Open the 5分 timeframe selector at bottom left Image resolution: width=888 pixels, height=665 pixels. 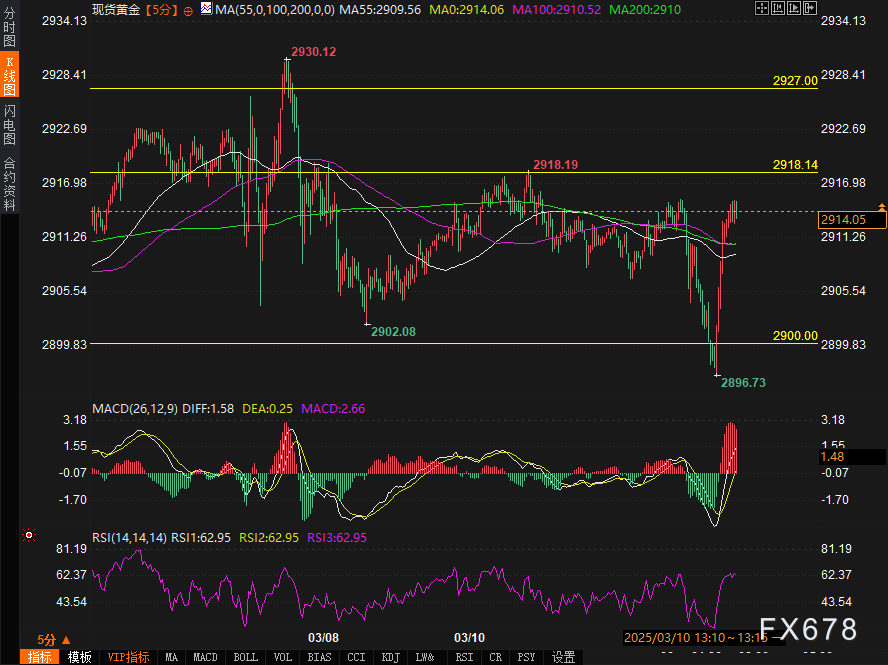(x=53, y=639)
